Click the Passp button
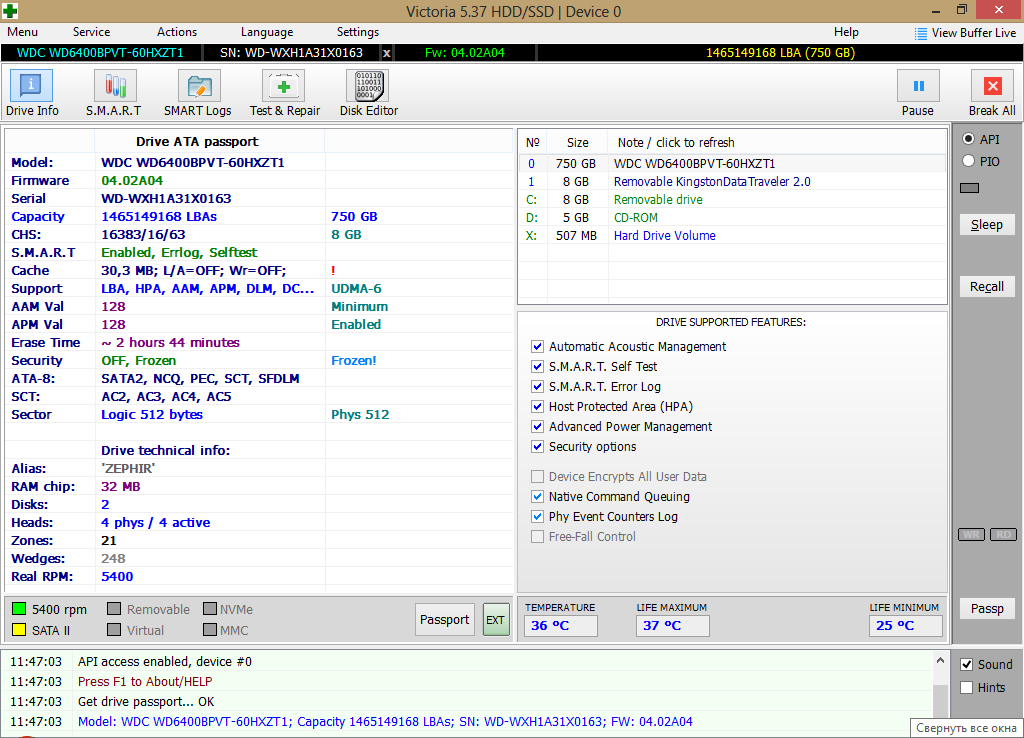Viewport: 1024px width, 738px height. [987, 609]
